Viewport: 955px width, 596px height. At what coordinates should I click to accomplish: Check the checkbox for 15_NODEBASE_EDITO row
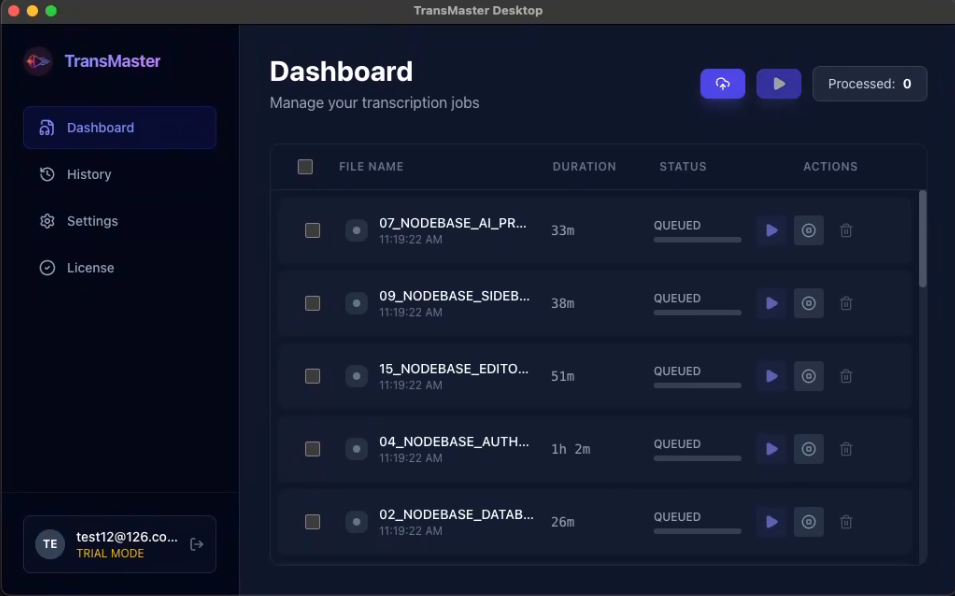coord(312,376)
